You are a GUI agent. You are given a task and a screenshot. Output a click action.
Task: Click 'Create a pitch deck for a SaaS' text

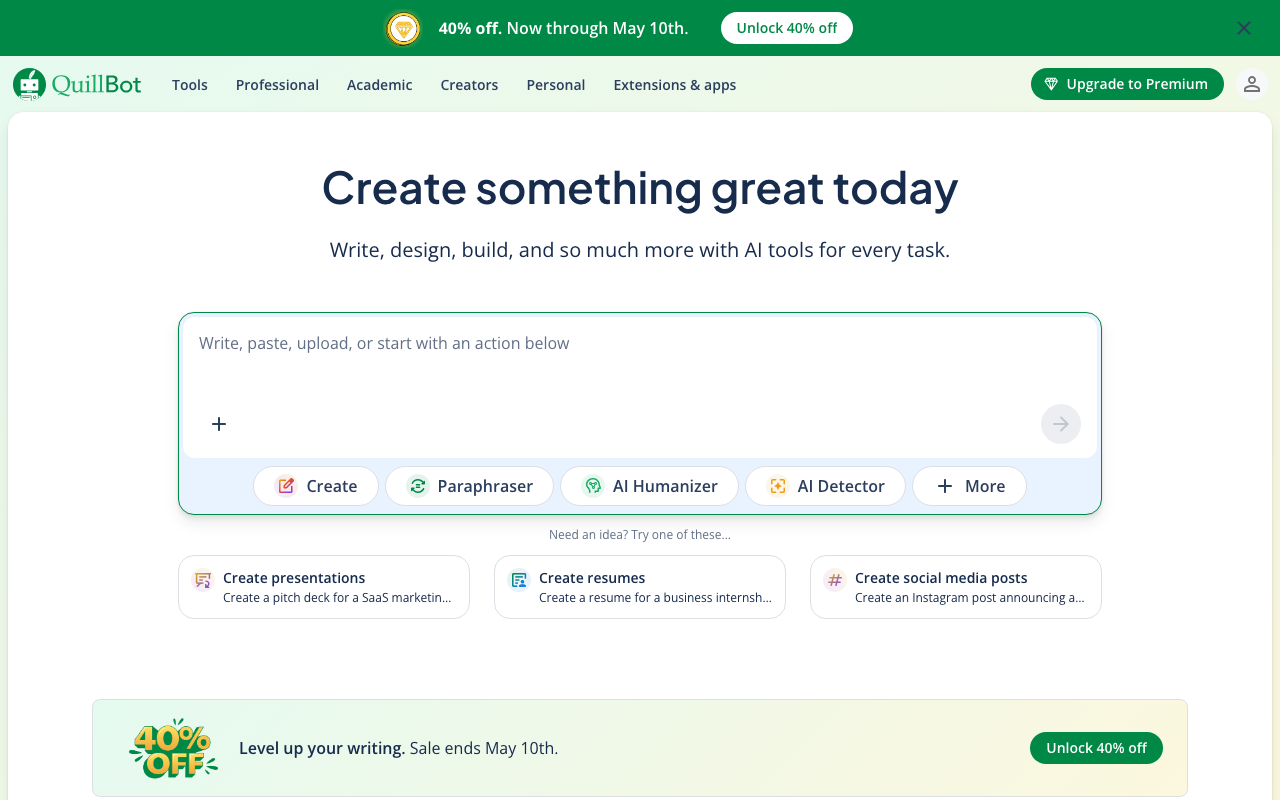point(337,598)
